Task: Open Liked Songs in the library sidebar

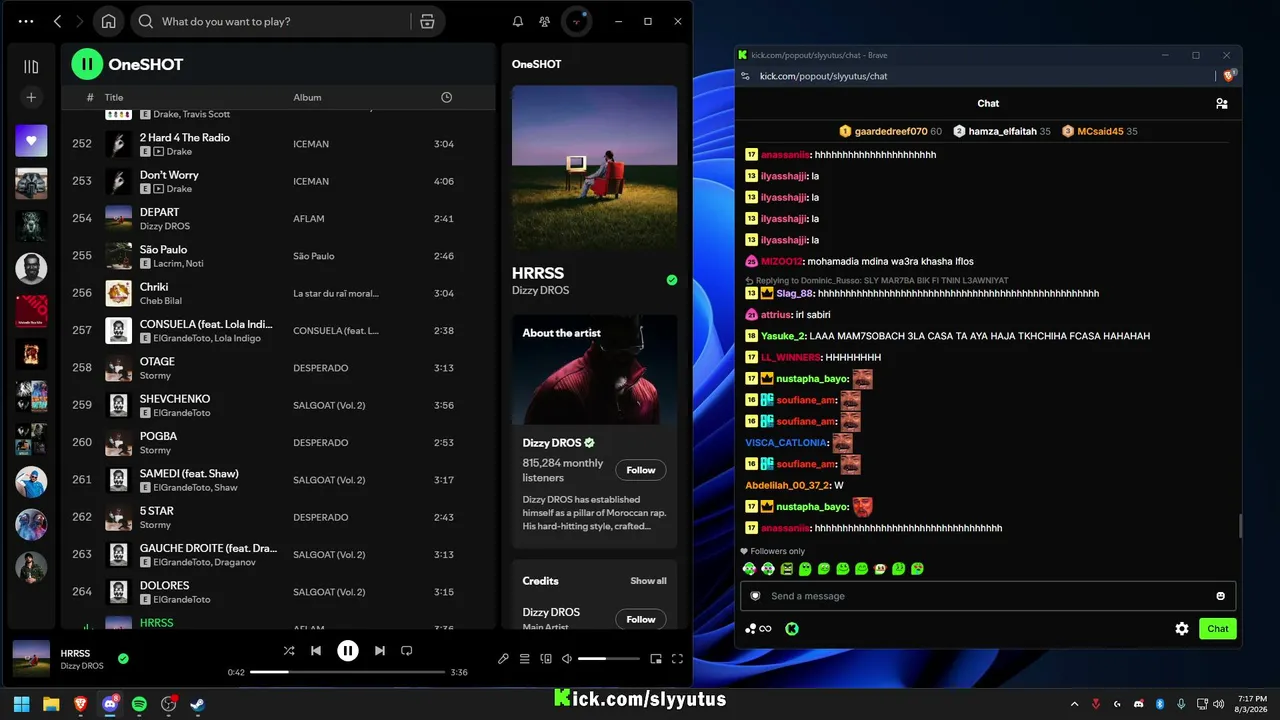Action: 31,141
